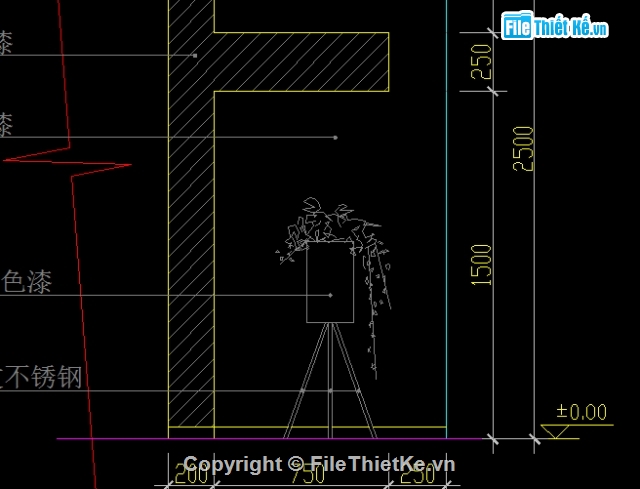
Task: Select the "不锈钢" material annotation
Action: click(43, 377)
